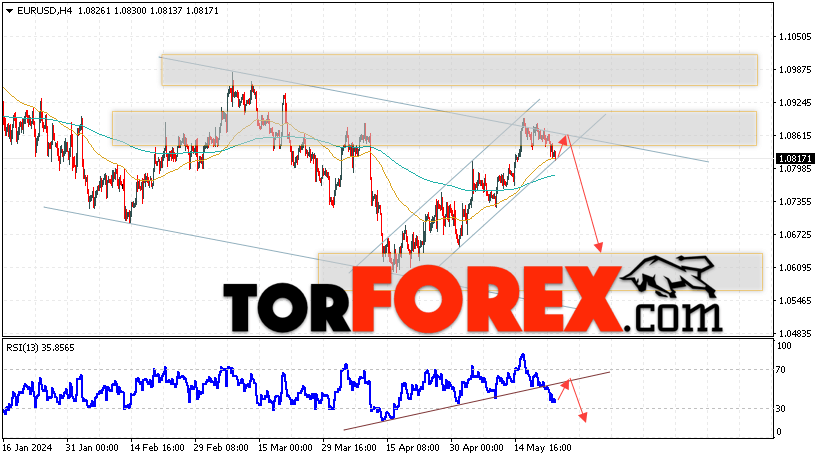Click the 1.10505 price axis label
The height and width of the screenshot is (459, 819).
(x=795, y=37)
